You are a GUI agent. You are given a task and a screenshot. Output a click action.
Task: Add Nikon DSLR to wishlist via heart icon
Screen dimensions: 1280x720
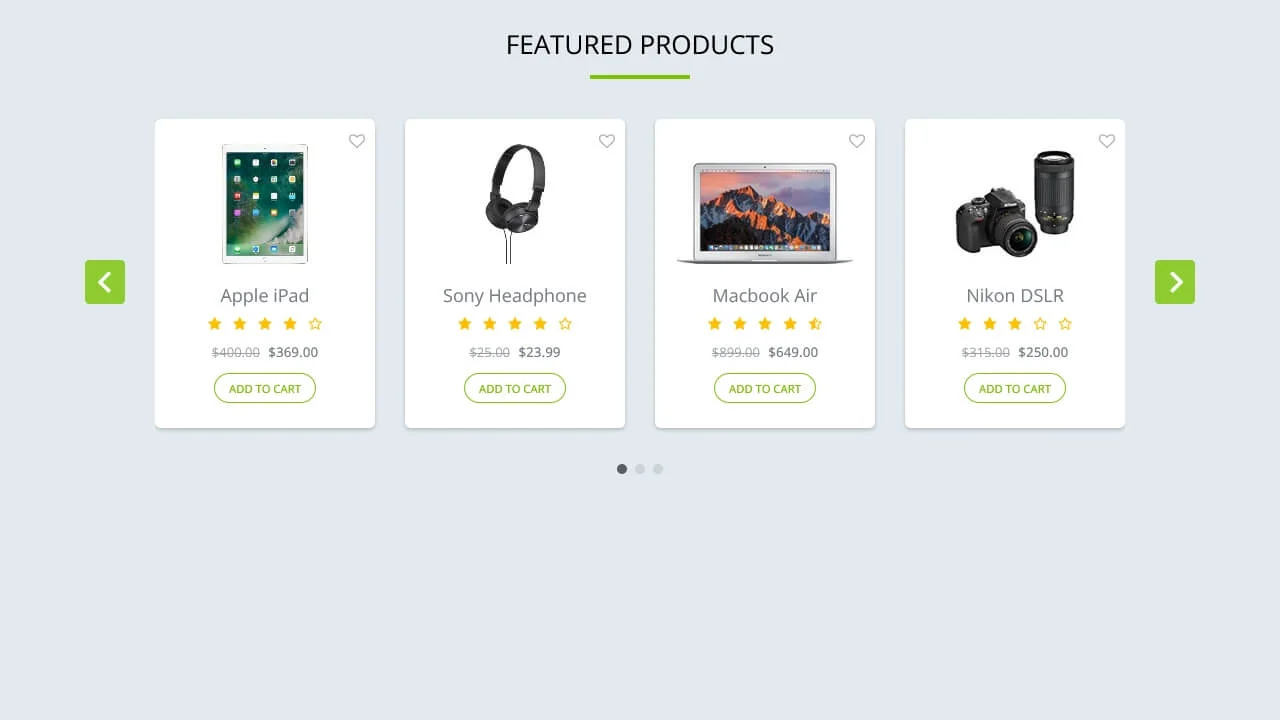pos(1107,141)
